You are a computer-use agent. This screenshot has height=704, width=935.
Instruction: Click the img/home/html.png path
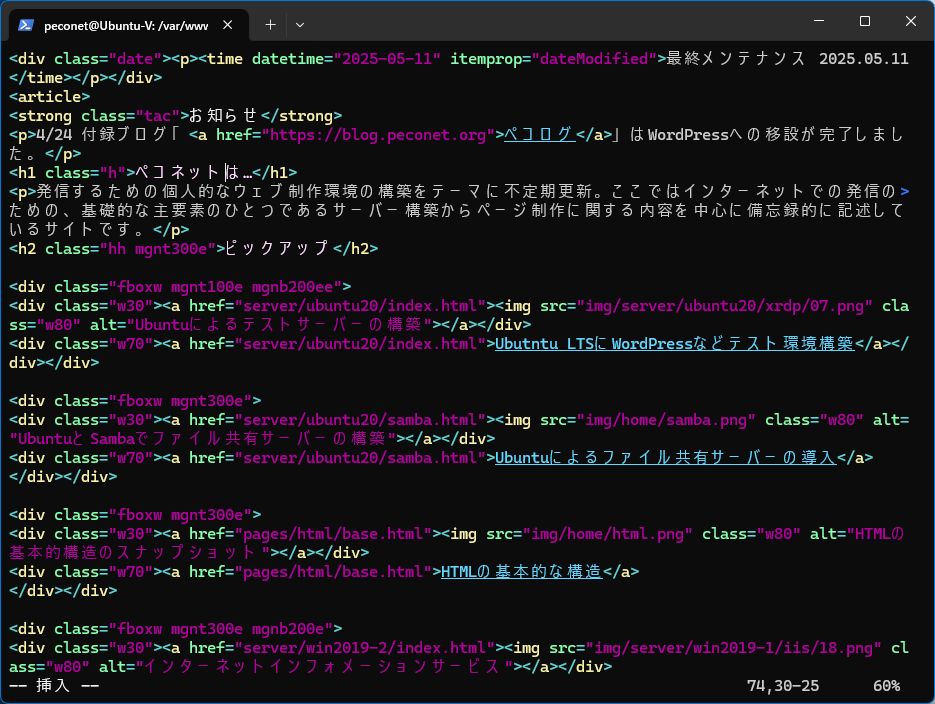pos(607,534)
